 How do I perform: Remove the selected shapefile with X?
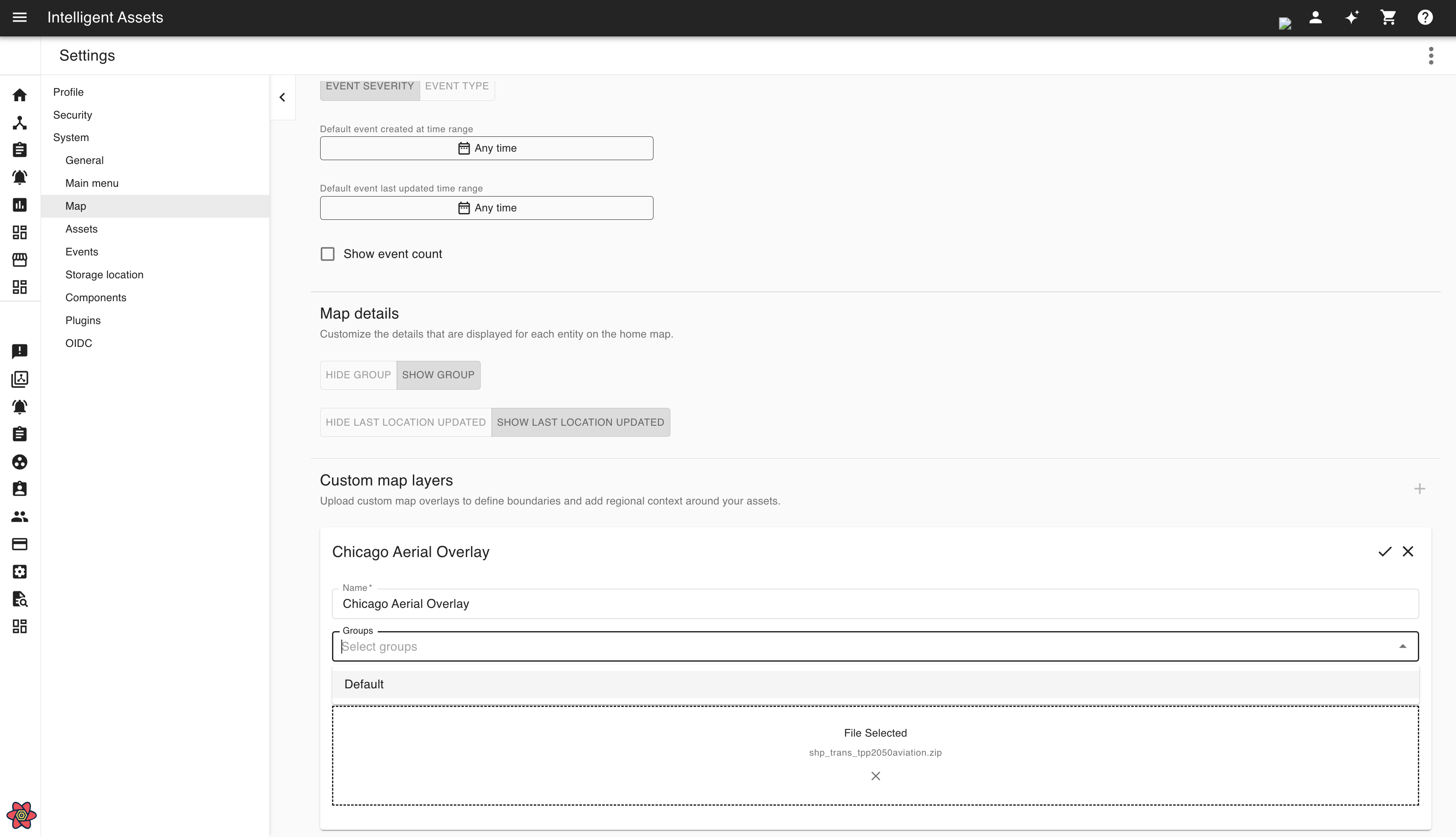coord(875,776)
